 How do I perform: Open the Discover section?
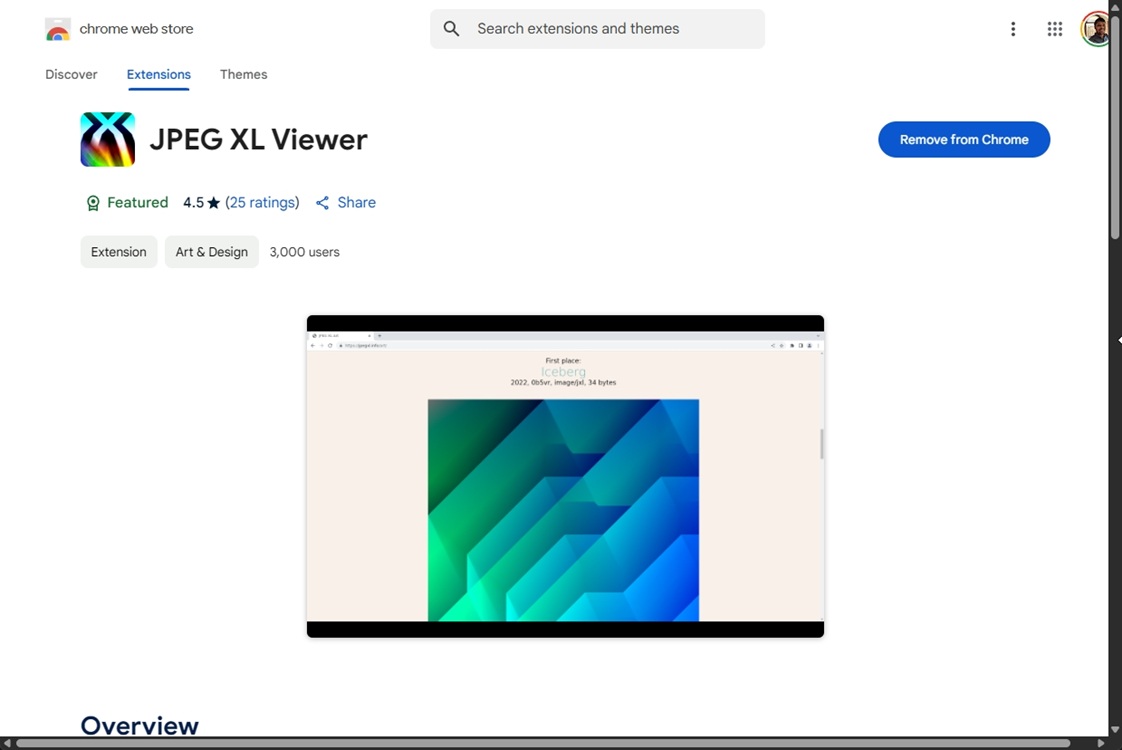point(71,74)
